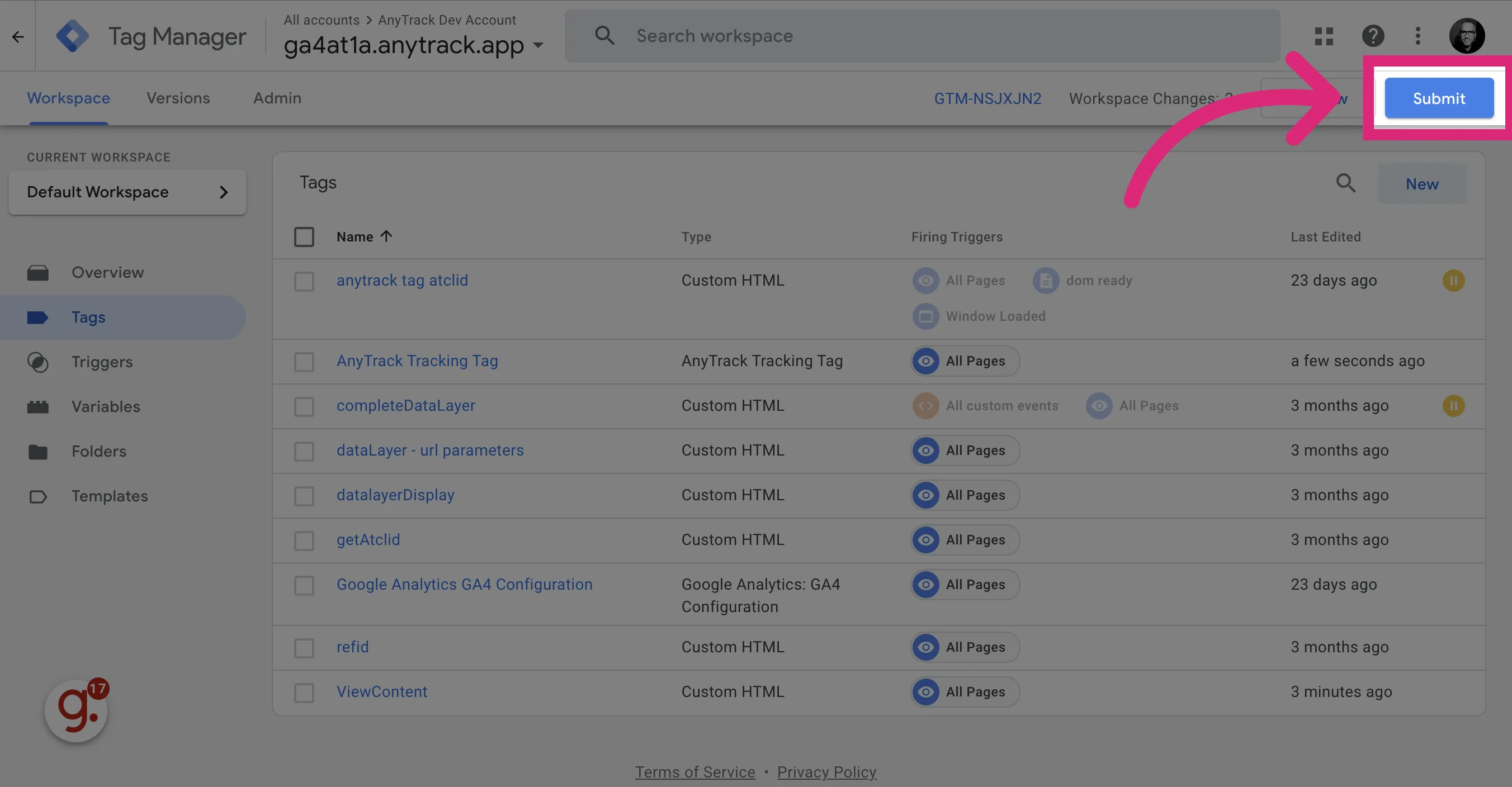Image resolution: width=1512 pixels, height=787 pixels.
Task: Click the Name sort arrow
Action: click(386, 236)
